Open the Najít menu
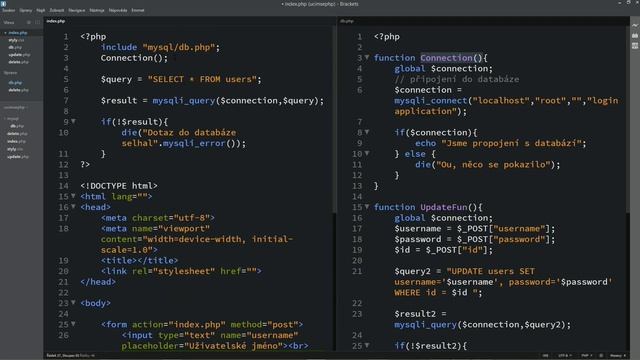640x360 pixels. click(x=41, y=10)
